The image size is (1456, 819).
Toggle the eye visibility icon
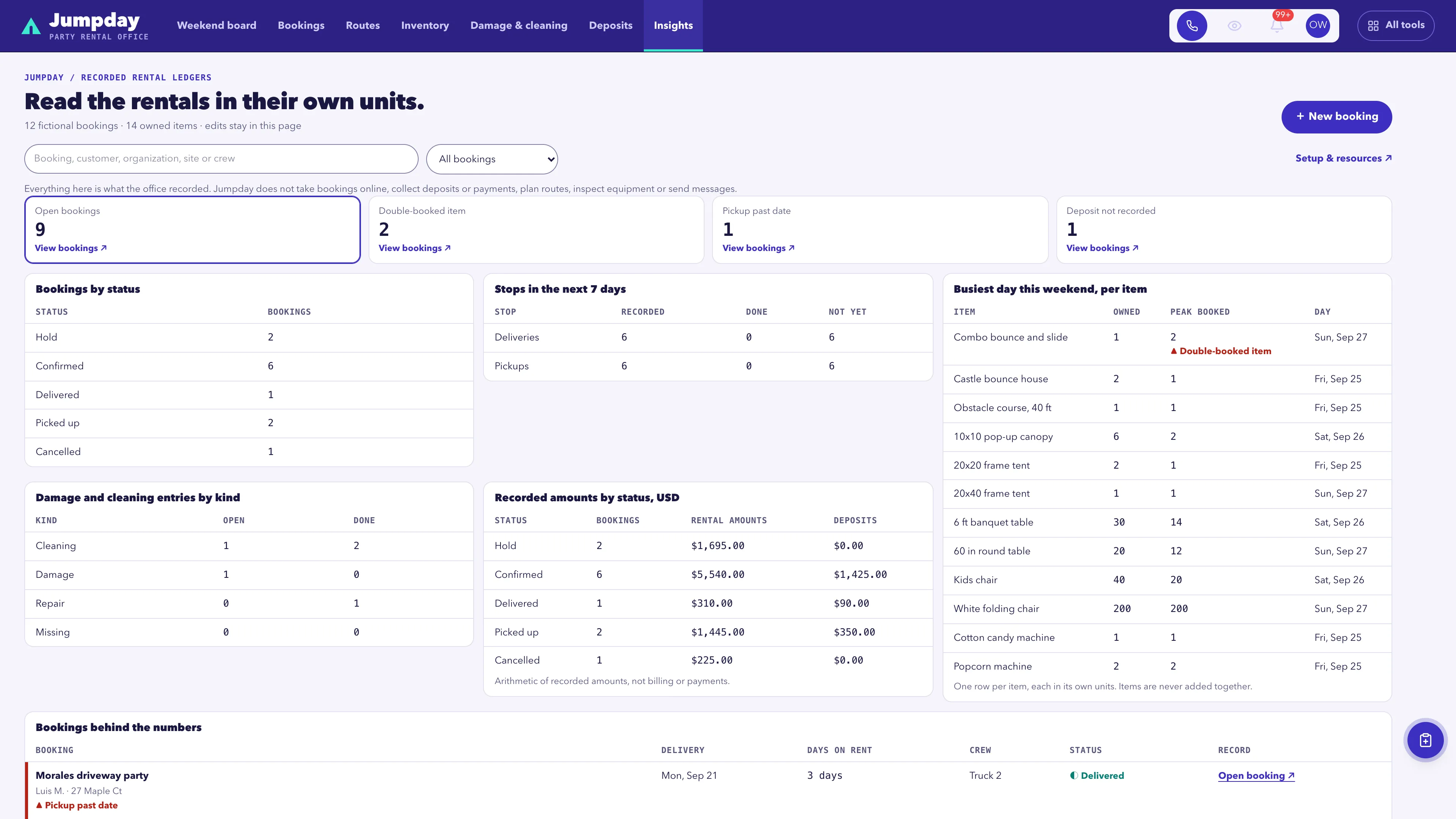pos(1235,25)
